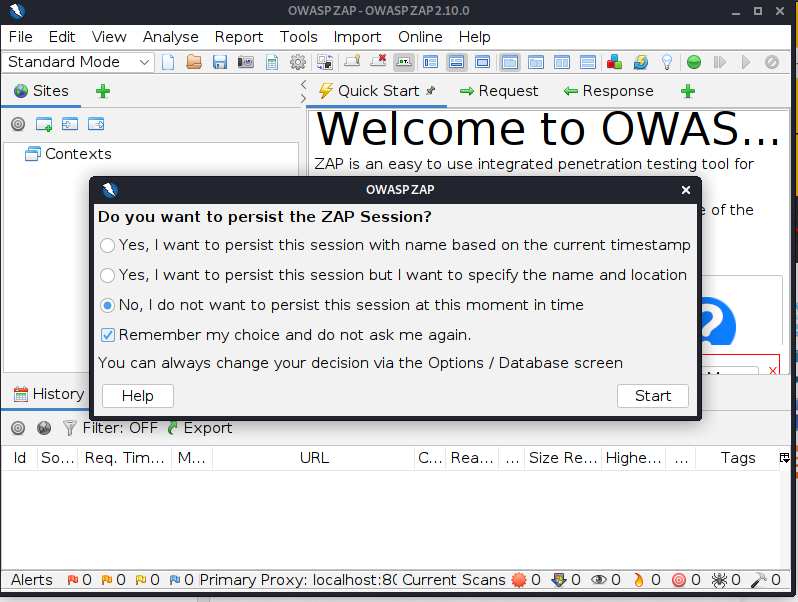Click the Manage Add-ons colored blocks icon
The image size is (798, 602).
[x=614, y=62]
